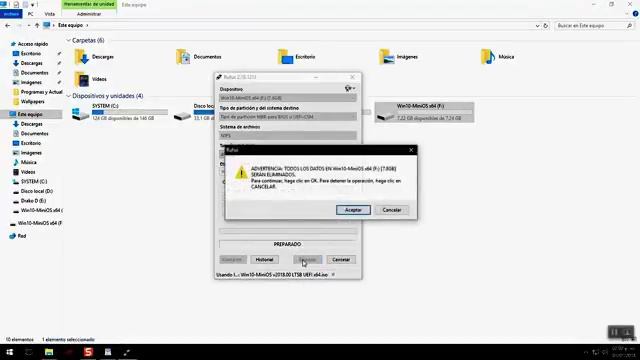The image size is (640, 360).
Task: Open Historial in the Rufus window
Action: tap(264, 260)
